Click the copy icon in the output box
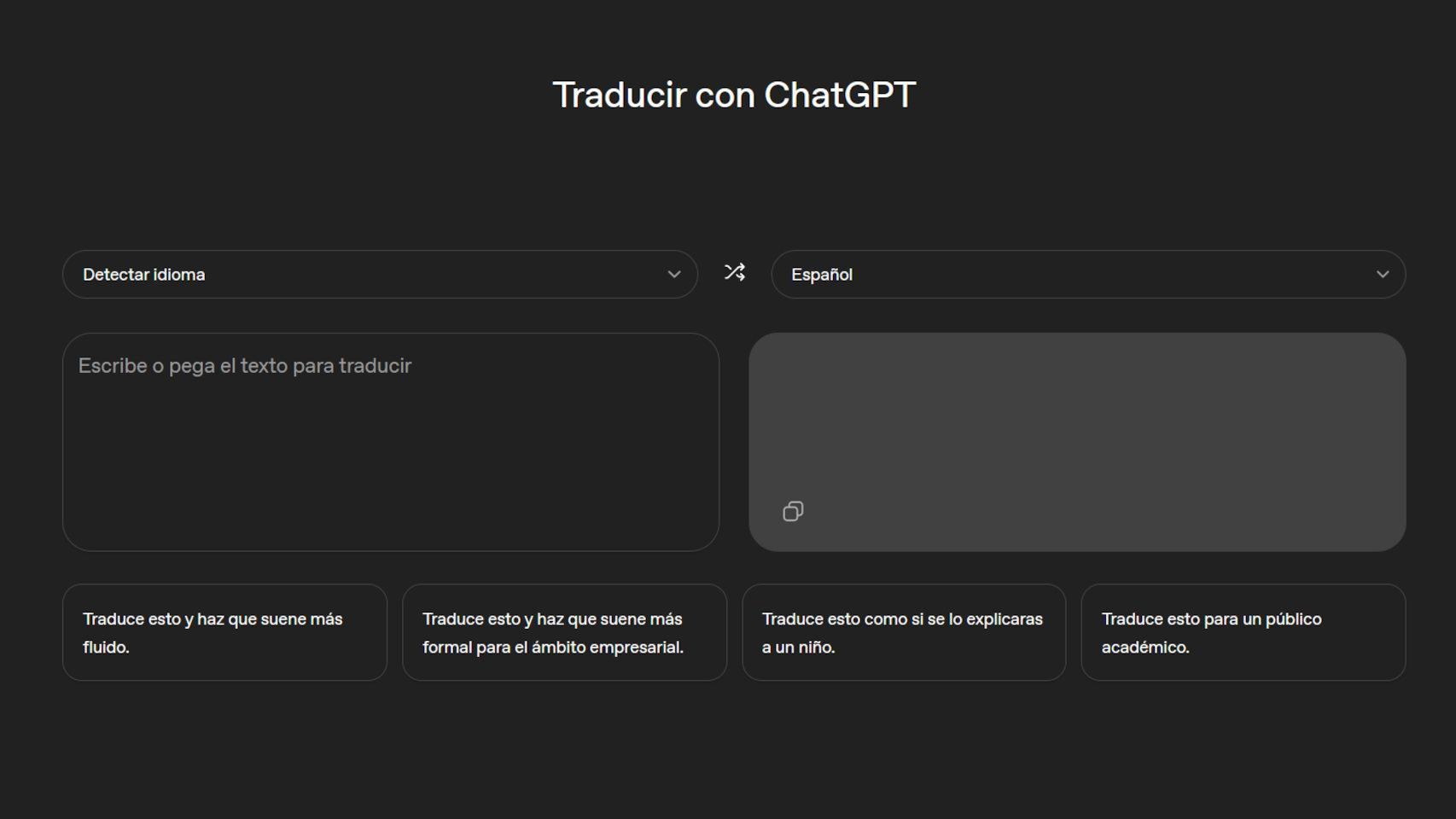This screenshot has width=1456, height=819. 793,510
